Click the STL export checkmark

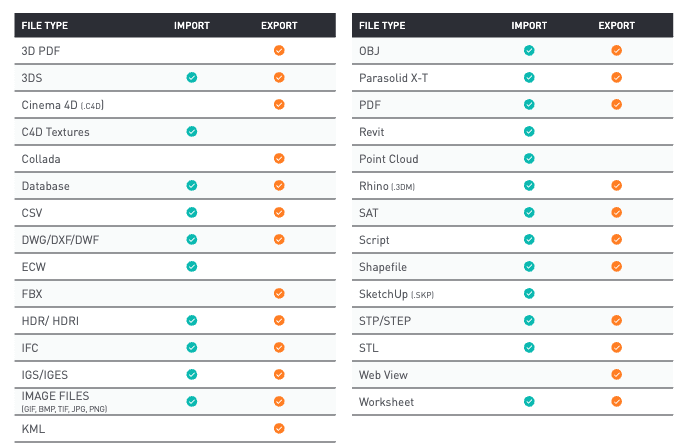616,347
